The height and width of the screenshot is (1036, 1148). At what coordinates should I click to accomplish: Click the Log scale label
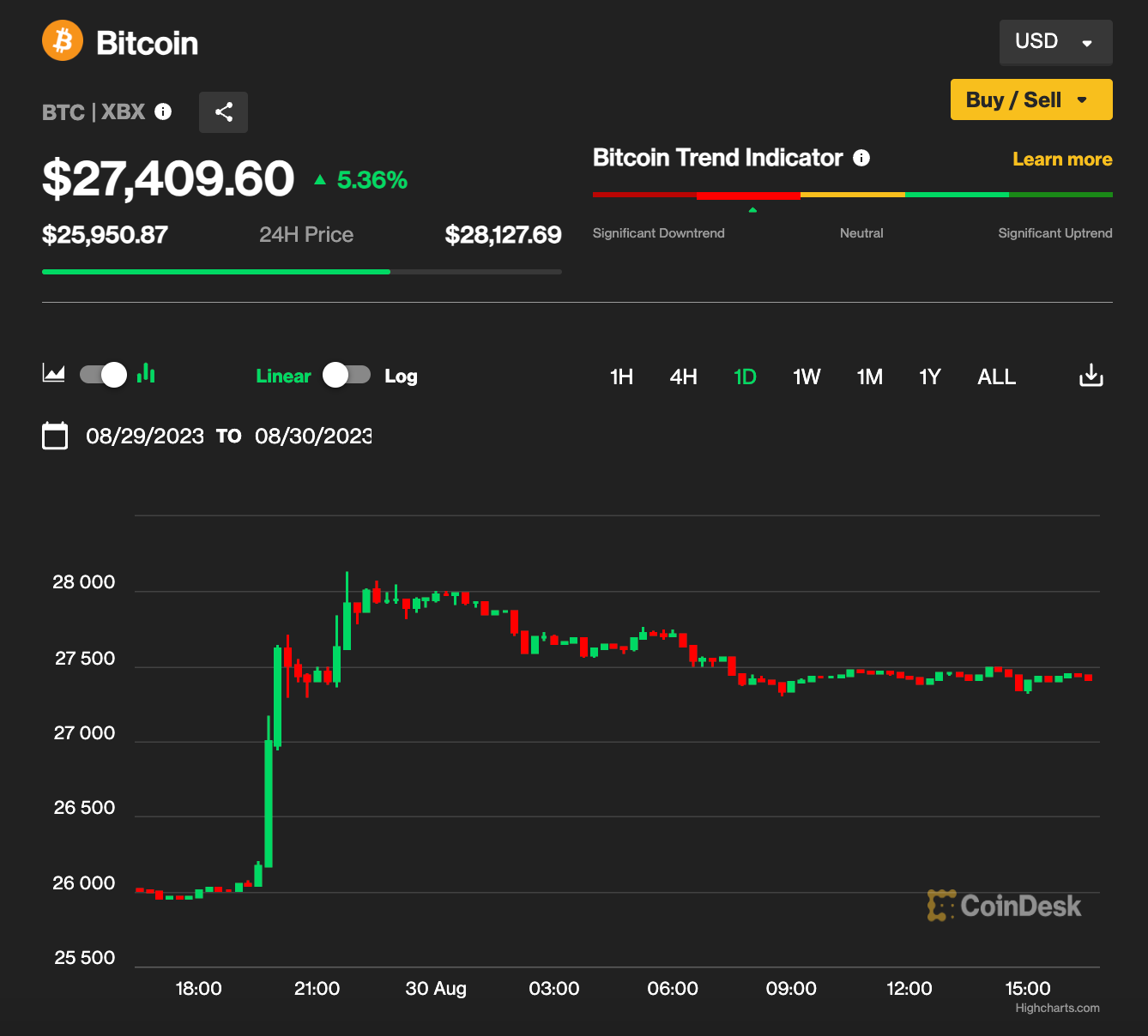click(401, 376)
